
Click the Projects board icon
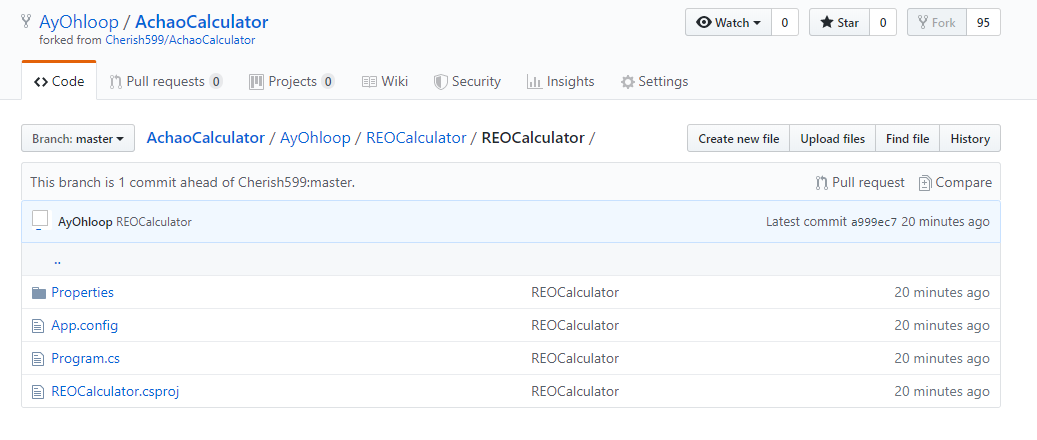[257, 82]
